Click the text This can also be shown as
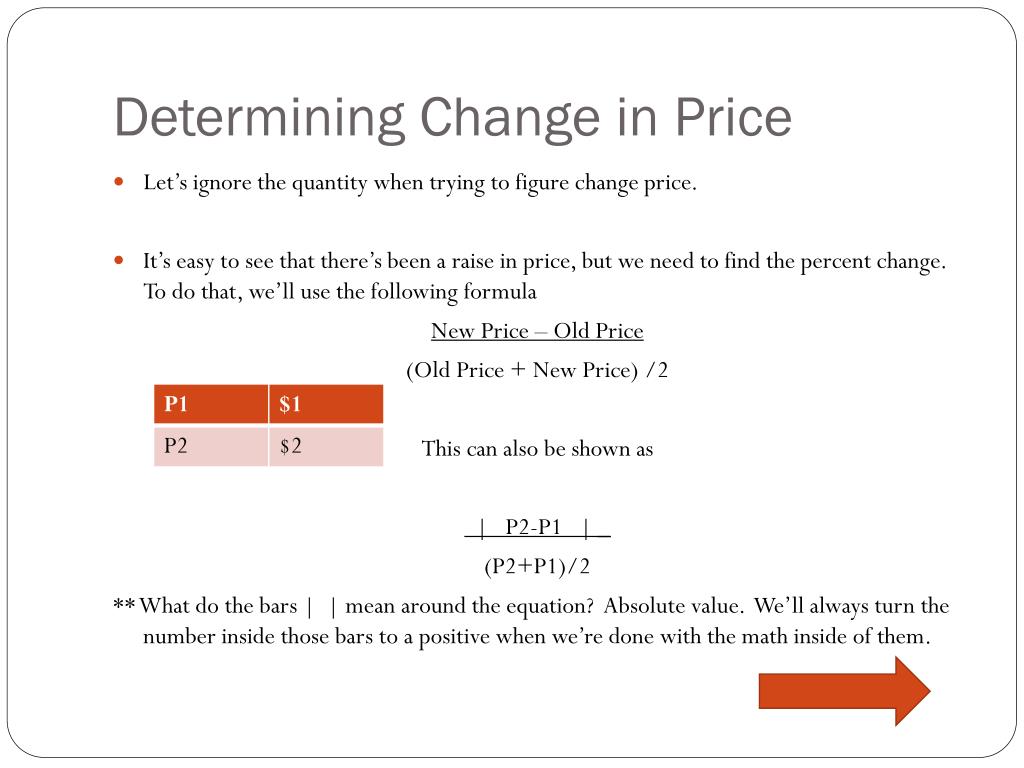Image resolution: width=1024 pixels, height=768 pixels. click(537, 449)
